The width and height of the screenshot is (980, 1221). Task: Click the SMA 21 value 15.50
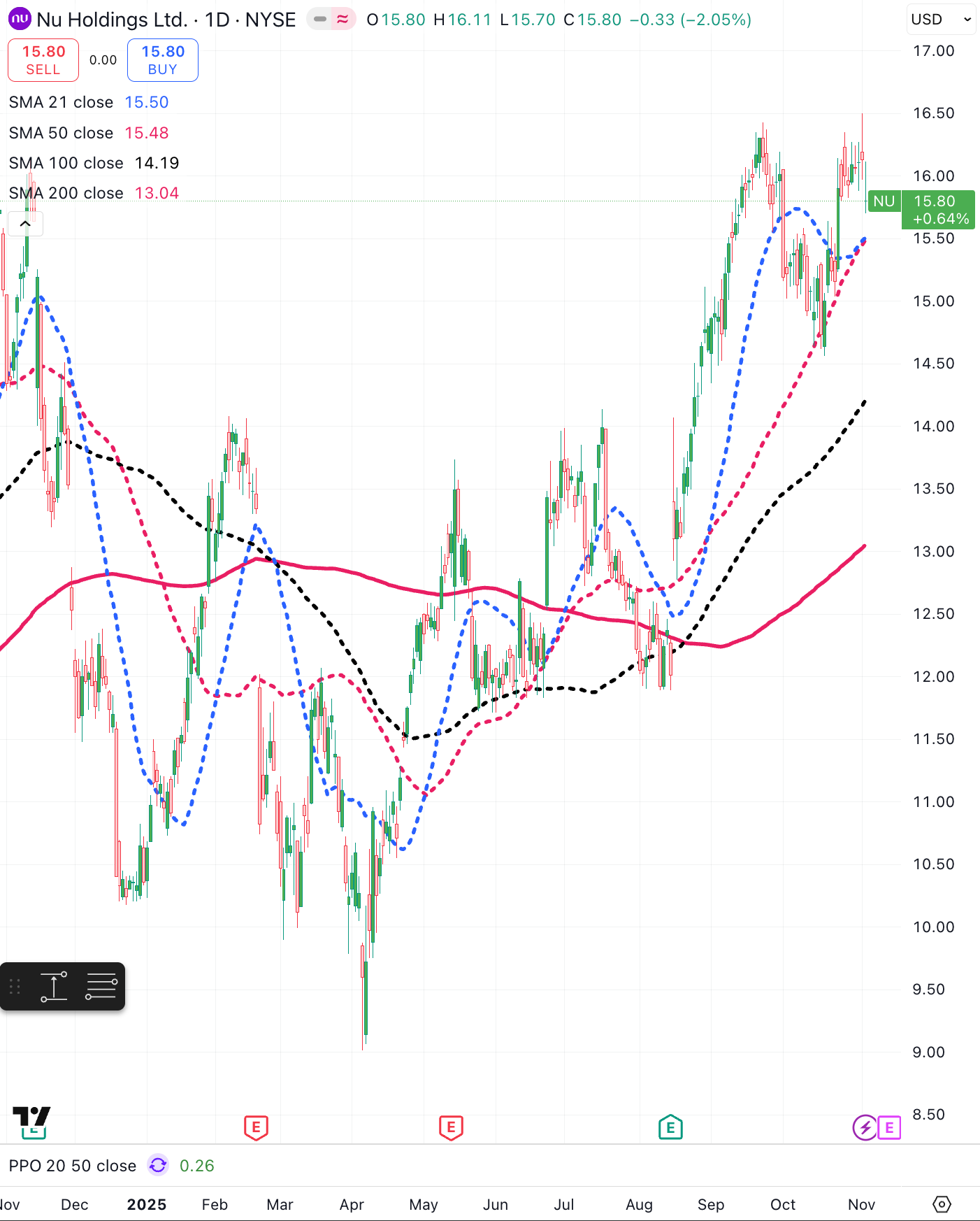147,102
